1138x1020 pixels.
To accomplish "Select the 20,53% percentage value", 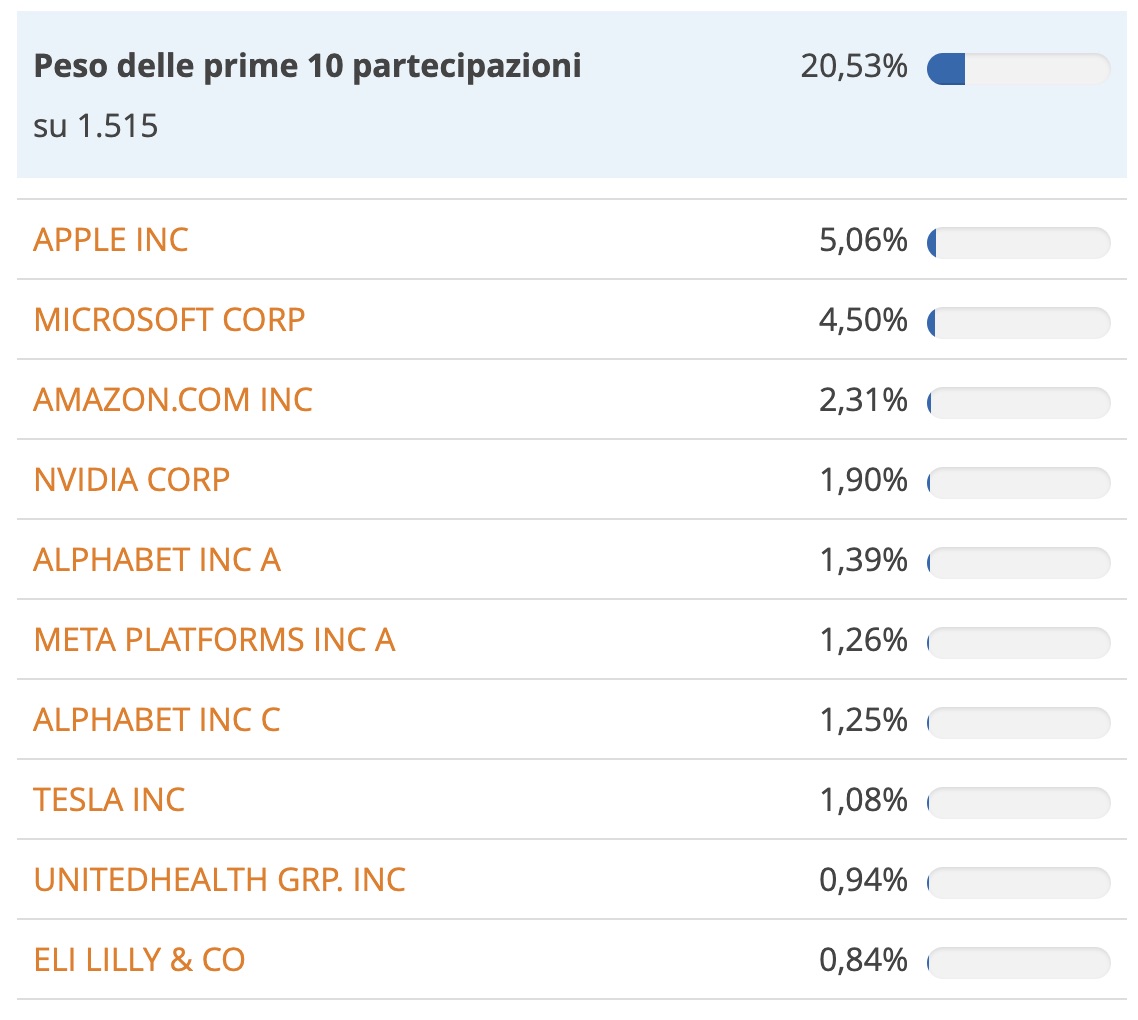I will coord(854,67).
